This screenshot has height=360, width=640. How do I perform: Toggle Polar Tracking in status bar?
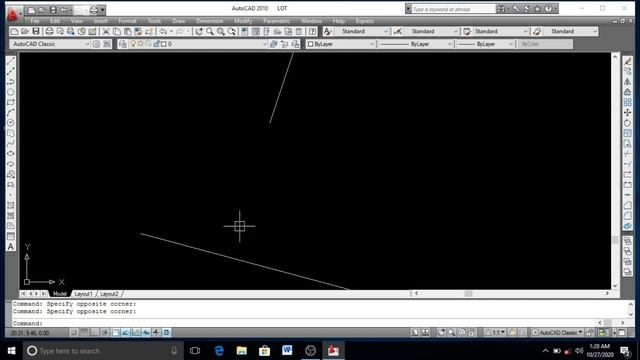[105, 333]
